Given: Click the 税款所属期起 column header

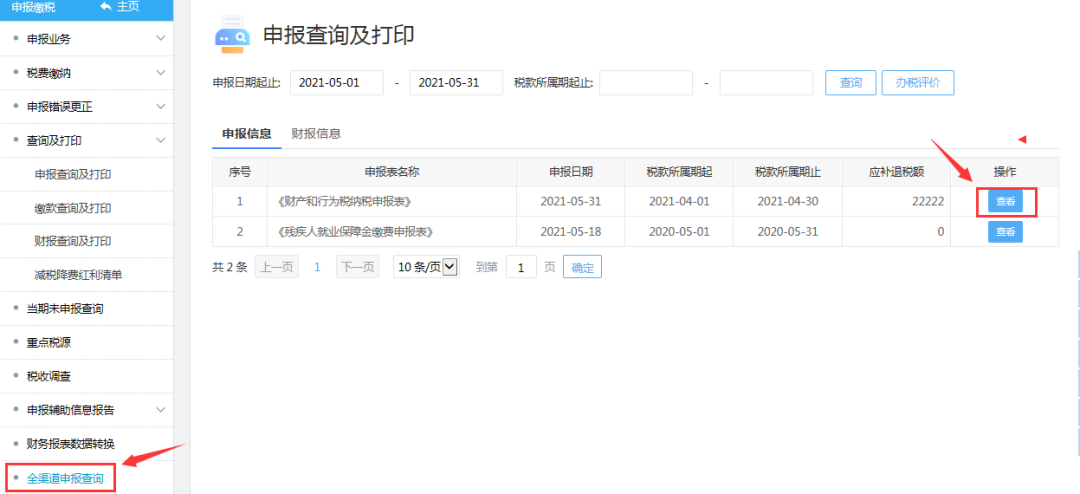Looking at the screenshot, I should pyautogui.click(x=679, y=172).
